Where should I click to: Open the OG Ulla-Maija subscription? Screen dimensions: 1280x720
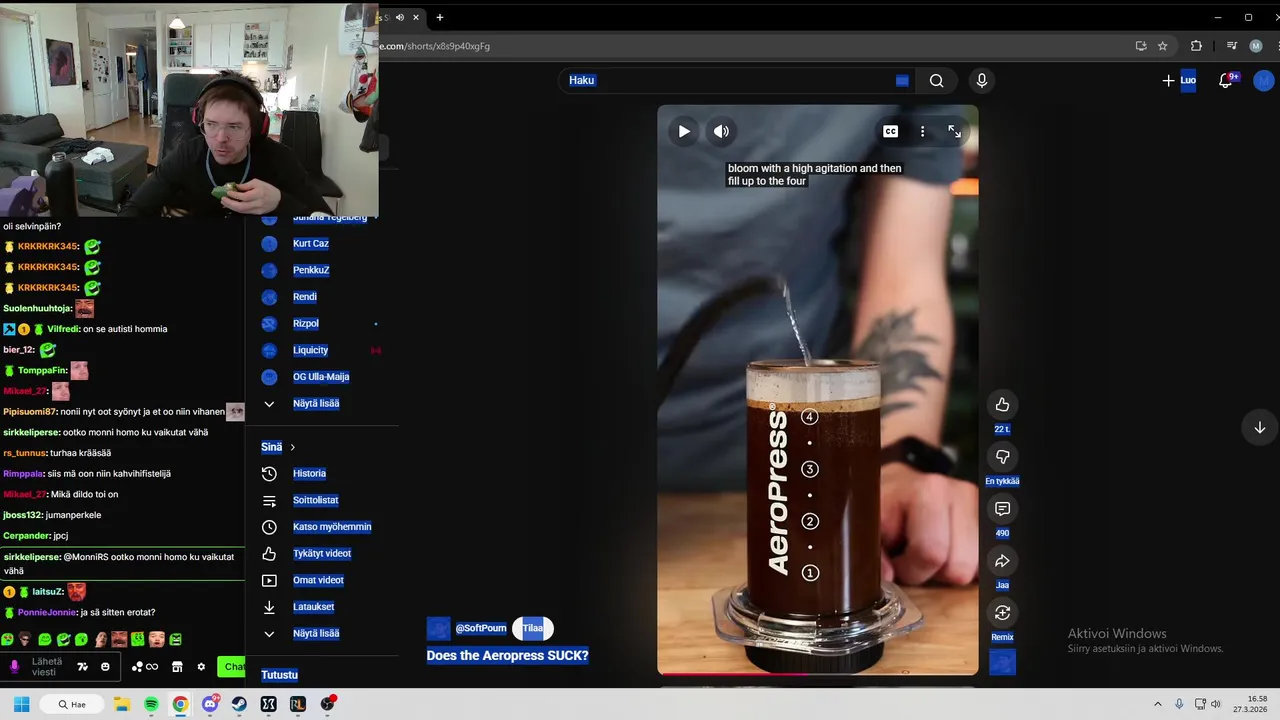(x=321, y=377)
